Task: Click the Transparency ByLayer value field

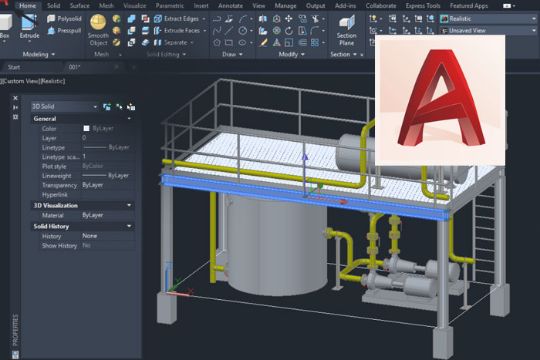Action: [x=107, y=185]
